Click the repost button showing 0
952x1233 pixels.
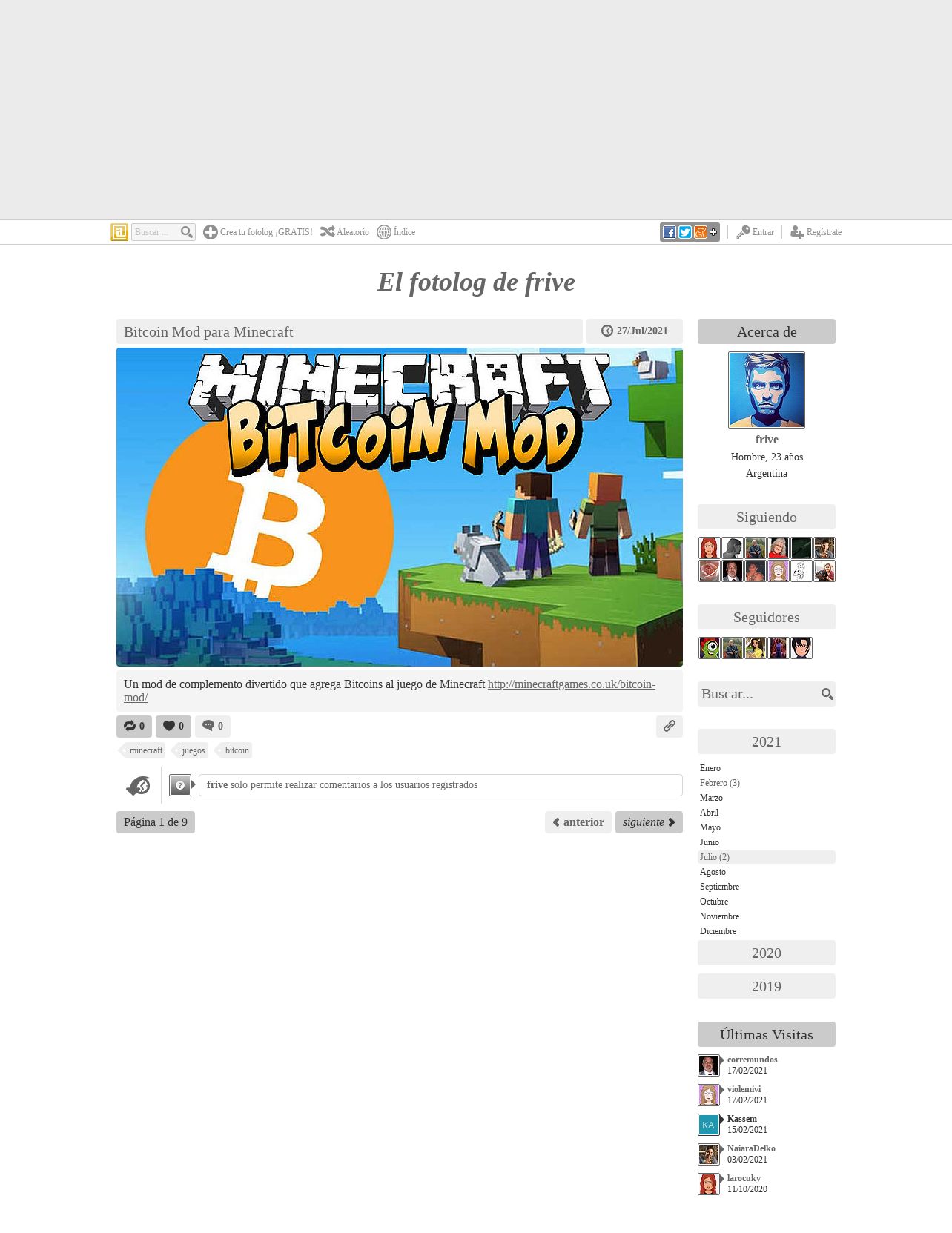click(x=134, y=726)
